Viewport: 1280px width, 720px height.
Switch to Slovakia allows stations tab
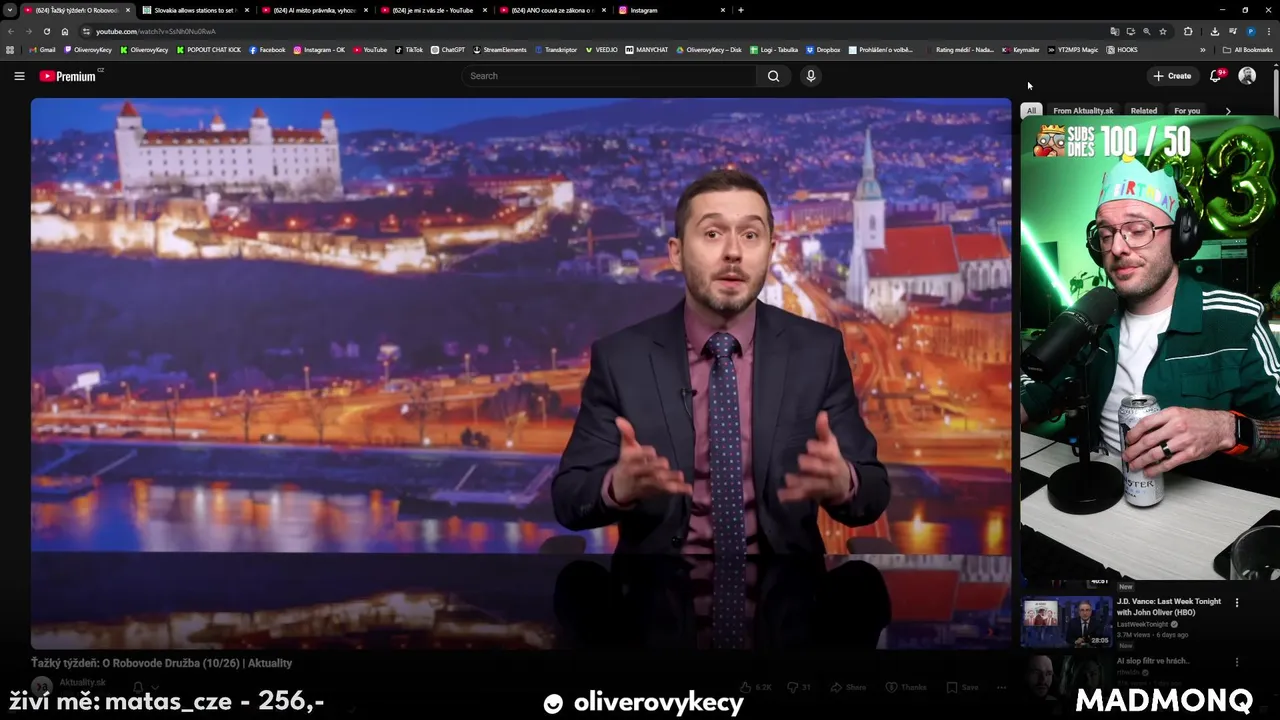pyautogui.click(x=195, y=10)
